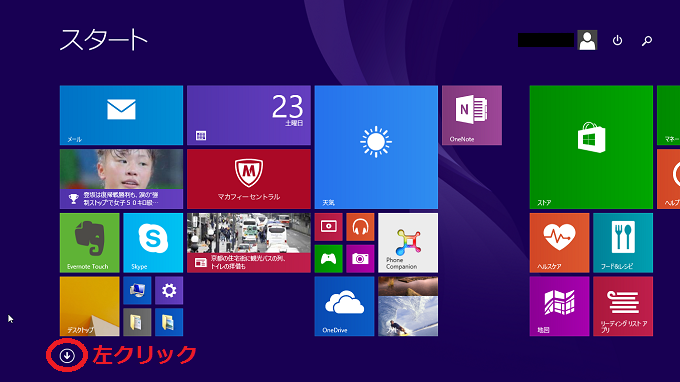Open the Maps tile
Image resolution: width=680 pixels, height=382 pixels.
559,307
